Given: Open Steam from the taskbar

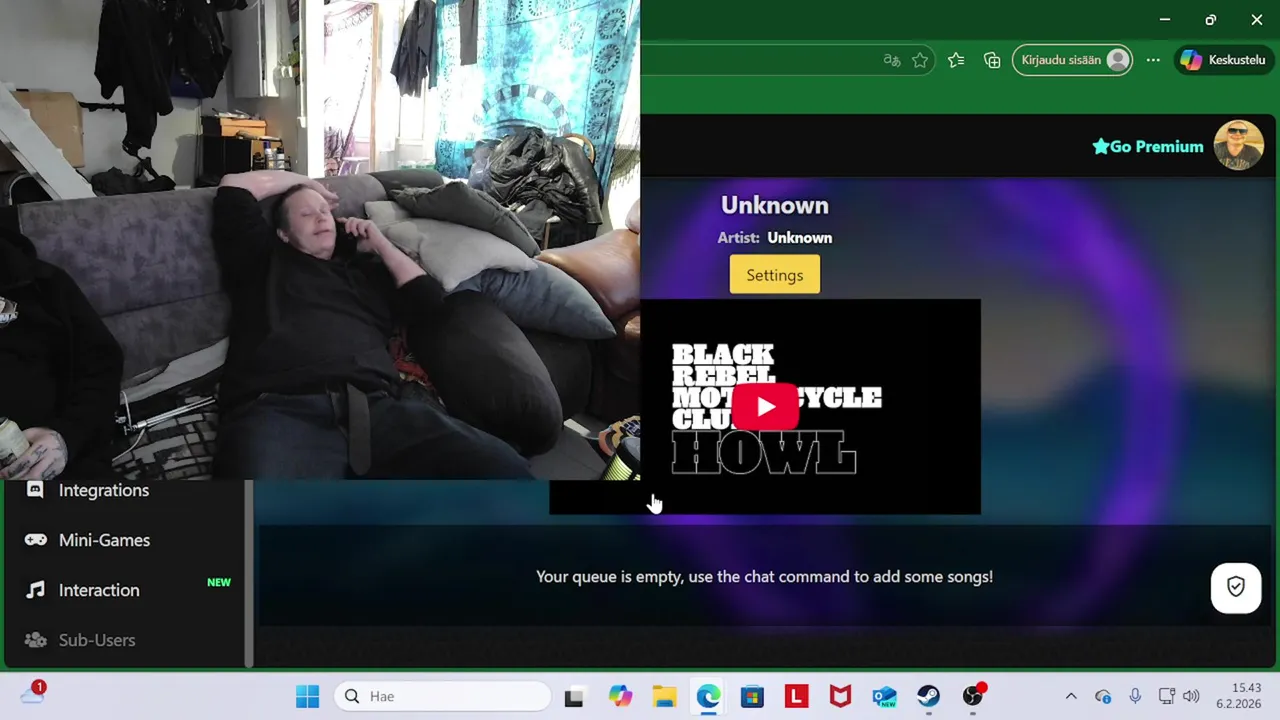Looking at the screenshot, I should 928,696.
